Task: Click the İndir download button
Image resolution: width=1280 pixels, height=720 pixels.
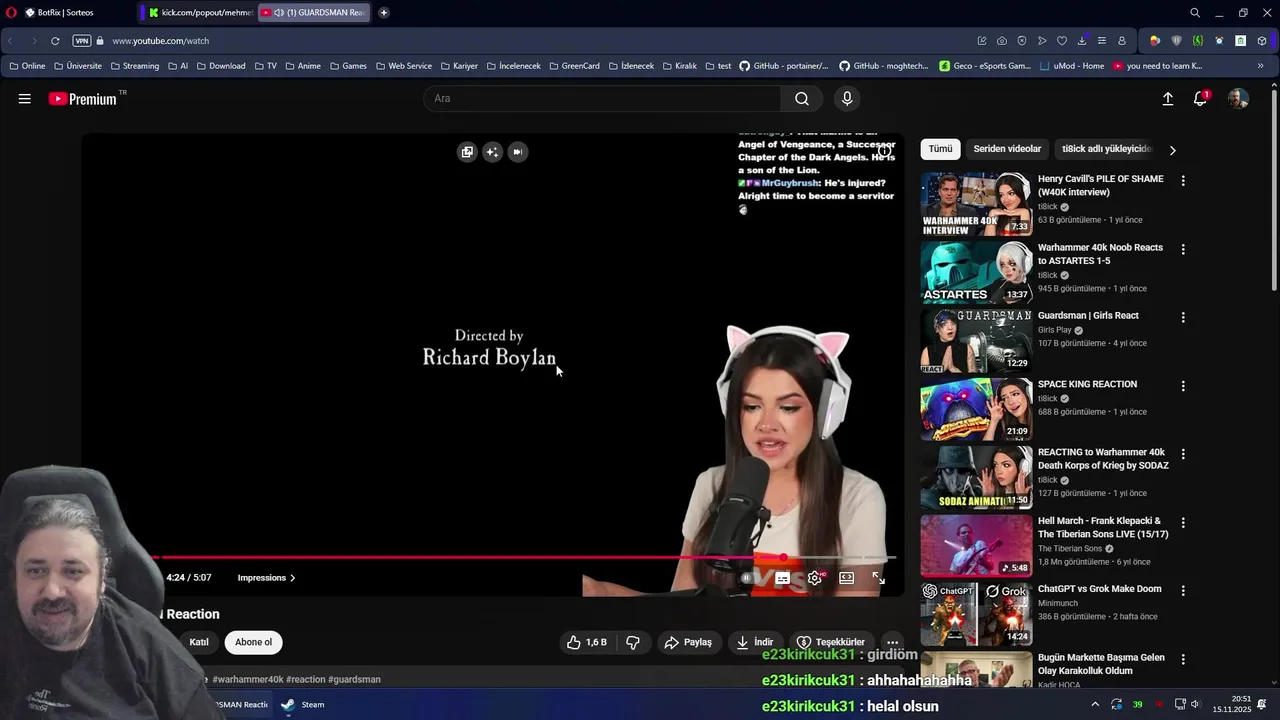Action: point(755,642)
